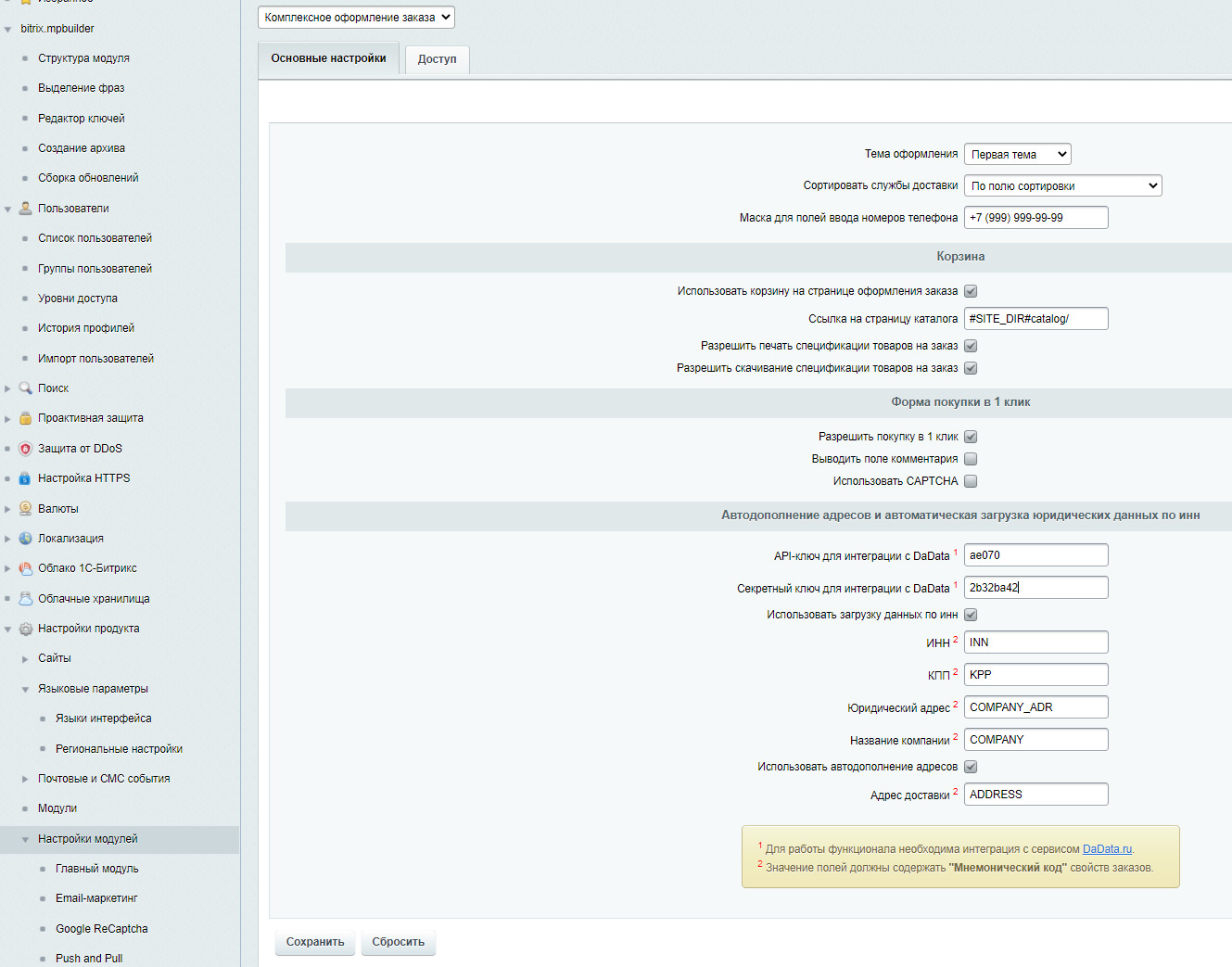The height and width of the screenshot is (967, 1232).
Task: Click the Proactive protection lock icon
Action: [26, 418]
